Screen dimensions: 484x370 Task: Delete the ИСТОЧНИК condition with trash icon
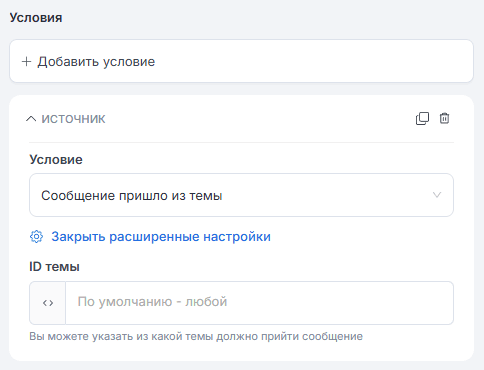444,118
